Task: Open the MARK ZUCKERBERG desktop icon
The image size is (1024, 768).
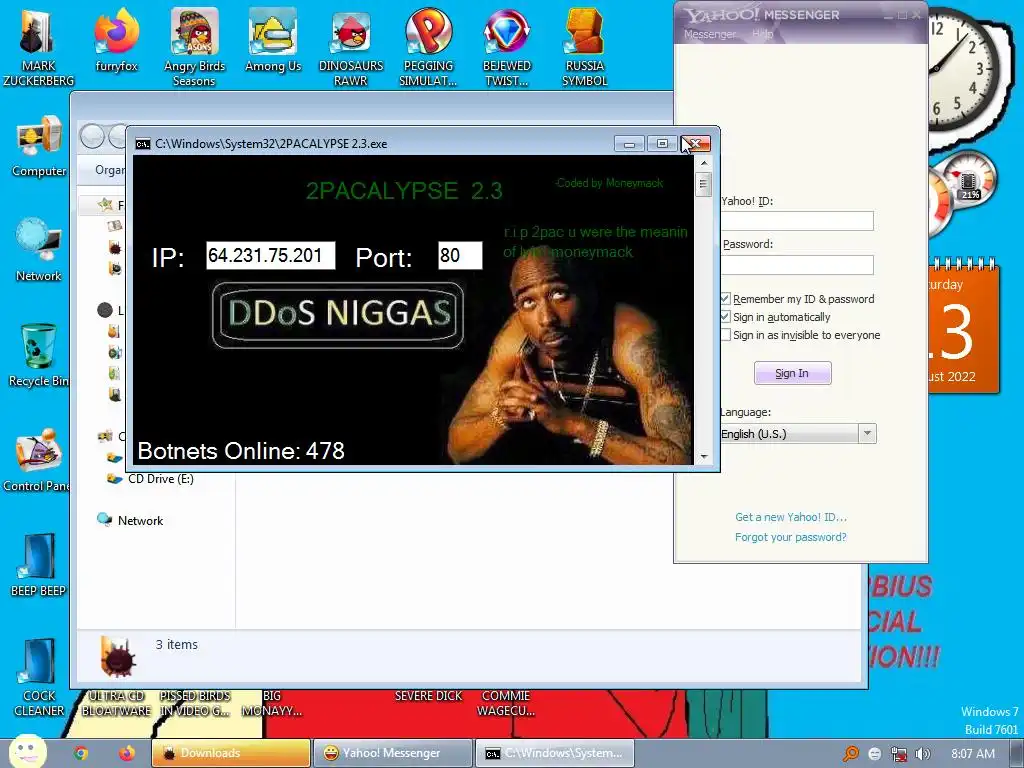Action: [38, 46]
